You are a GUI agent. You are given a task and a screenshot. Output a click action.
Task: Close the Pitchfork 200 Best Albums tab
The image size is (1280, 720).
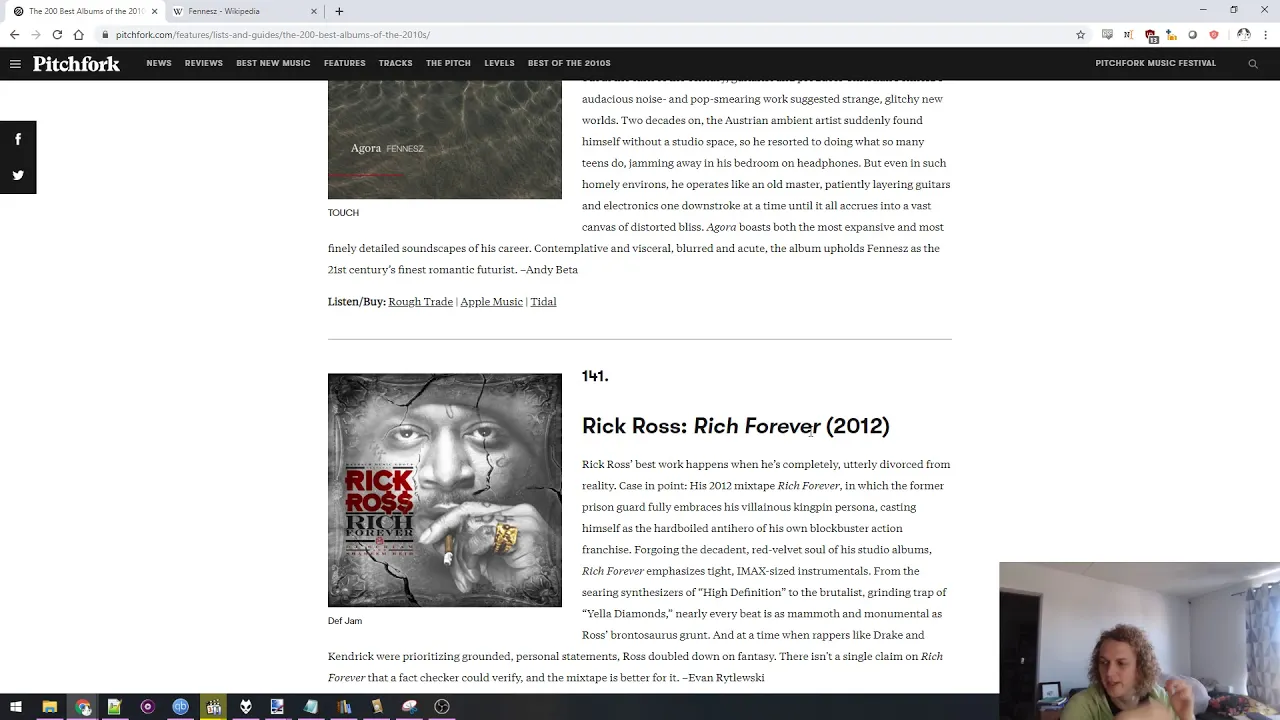click(x=154, y=11)
